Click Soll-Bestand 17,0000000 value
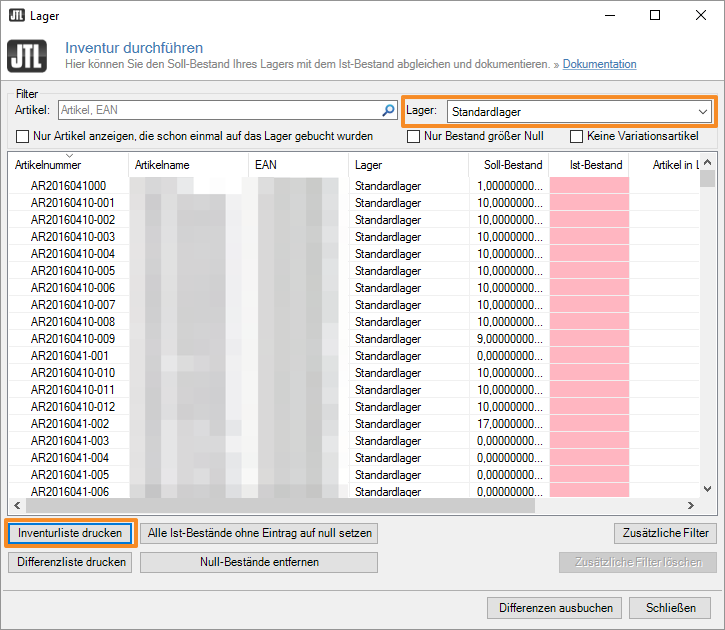The height and width of the screenshot is (630, 725). click(x=510, y=424)
